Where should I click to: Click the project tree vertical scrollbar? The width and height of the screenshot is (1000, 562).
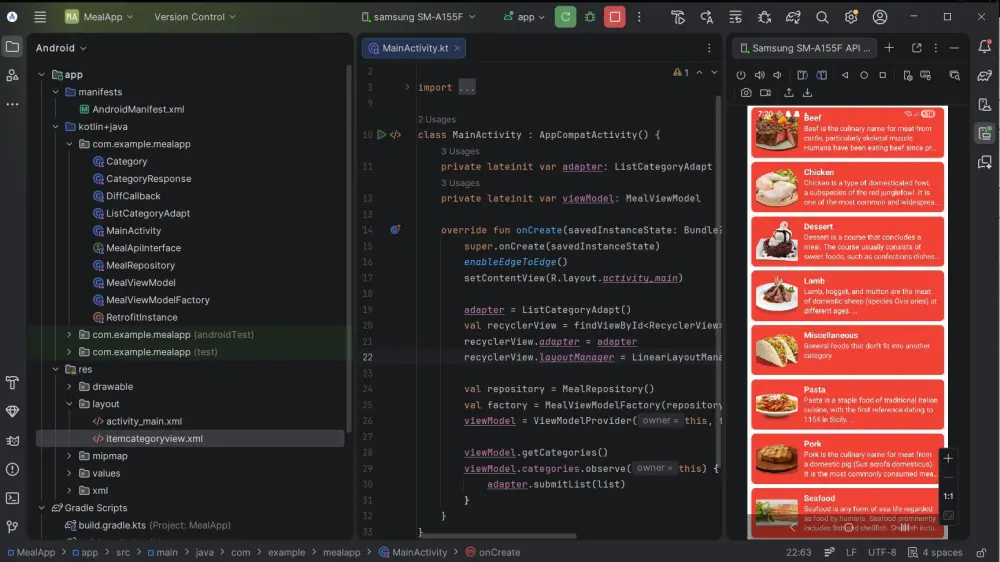click(x=348, y=249)
